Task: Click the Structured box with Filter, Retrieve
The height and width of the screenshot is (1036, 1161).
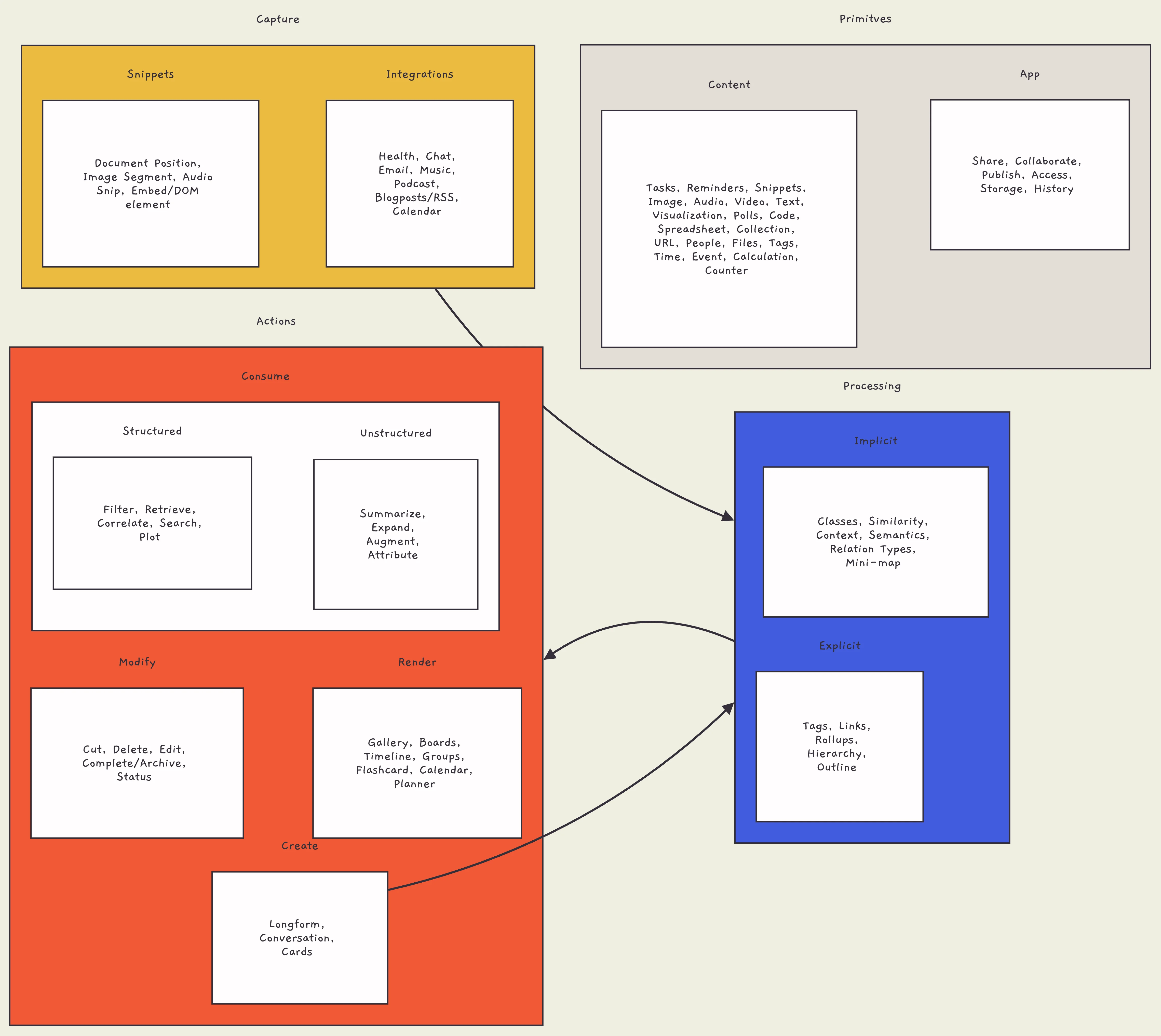Action: [x=152, y=523]
